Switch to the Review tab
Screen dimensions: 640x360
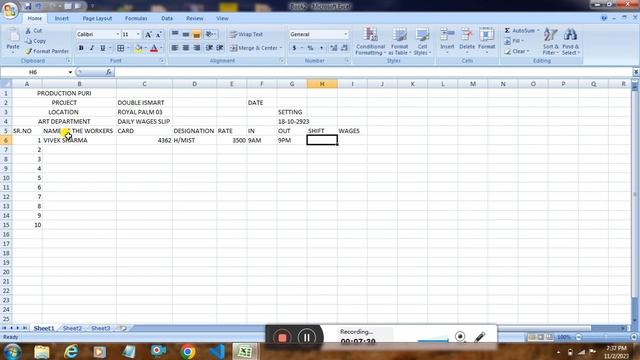[195, 18]
